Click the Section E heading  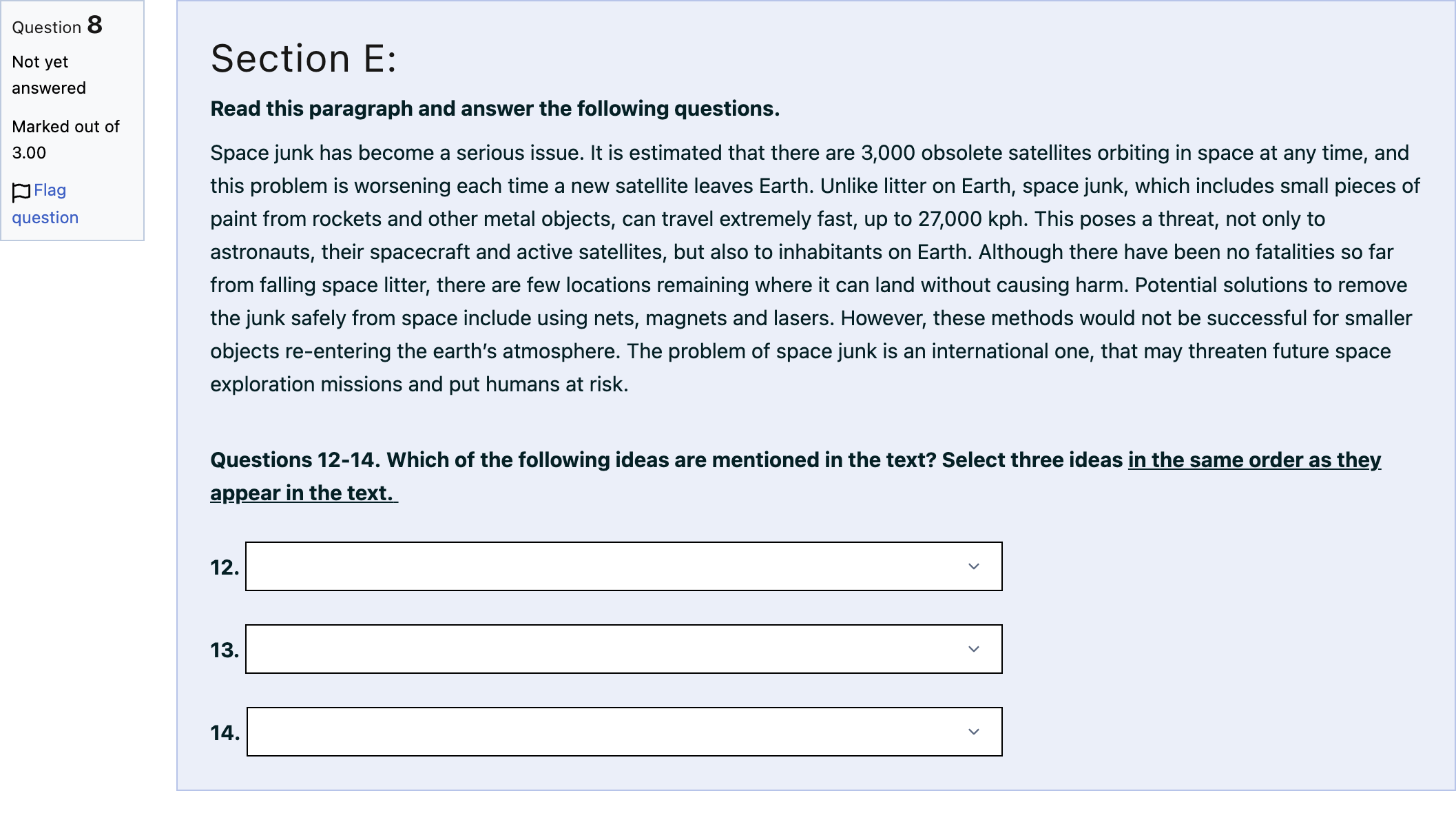point(303,58)
